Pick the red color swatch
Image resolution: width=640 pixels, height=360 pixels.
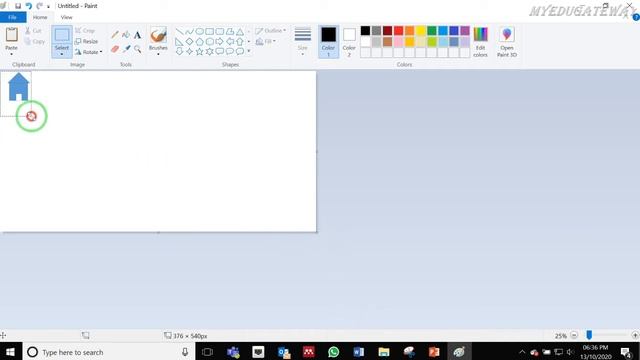click(398, 31)
